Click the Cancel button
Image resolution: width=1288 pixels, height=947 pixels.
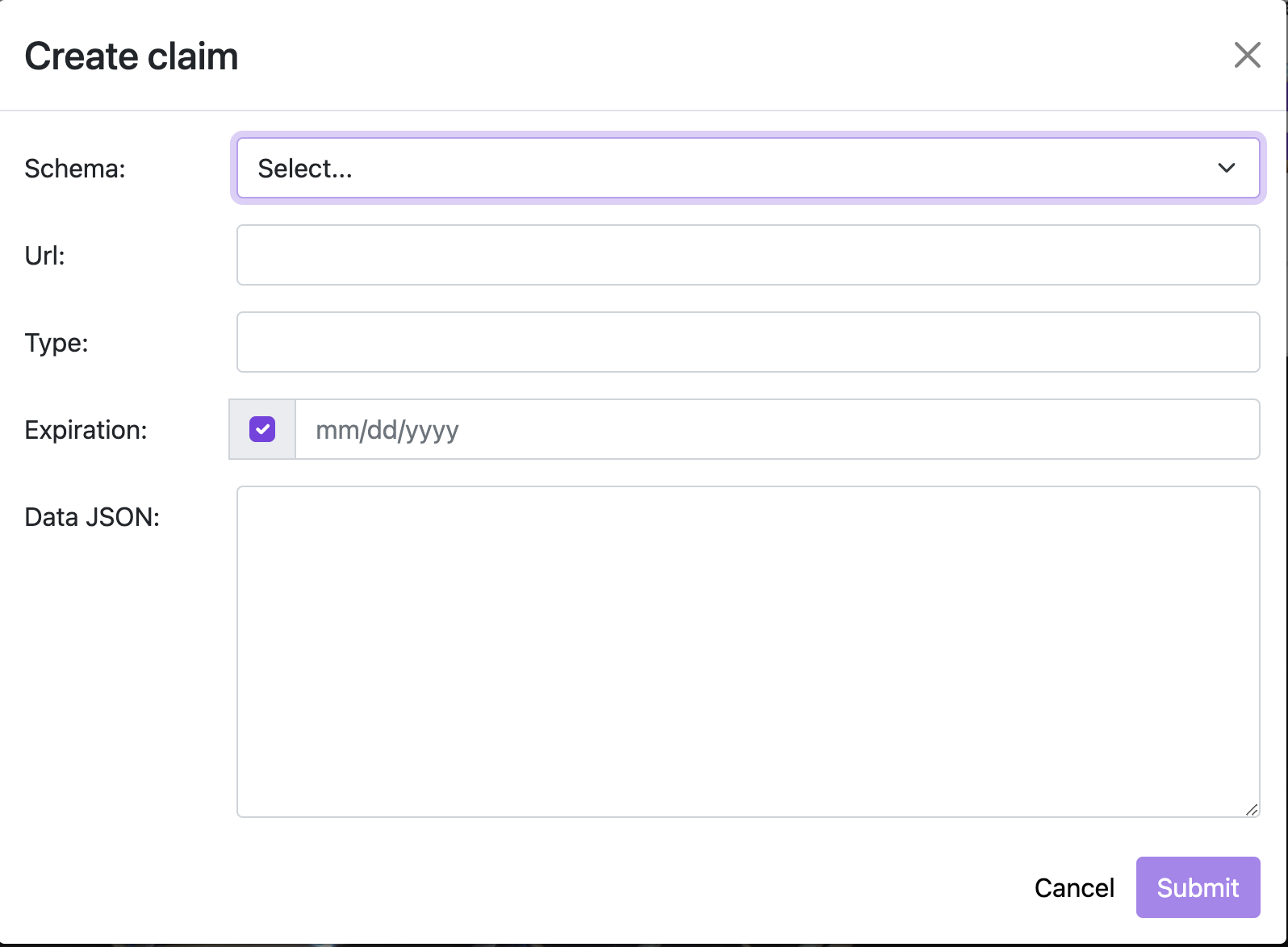click(1074, 887)
